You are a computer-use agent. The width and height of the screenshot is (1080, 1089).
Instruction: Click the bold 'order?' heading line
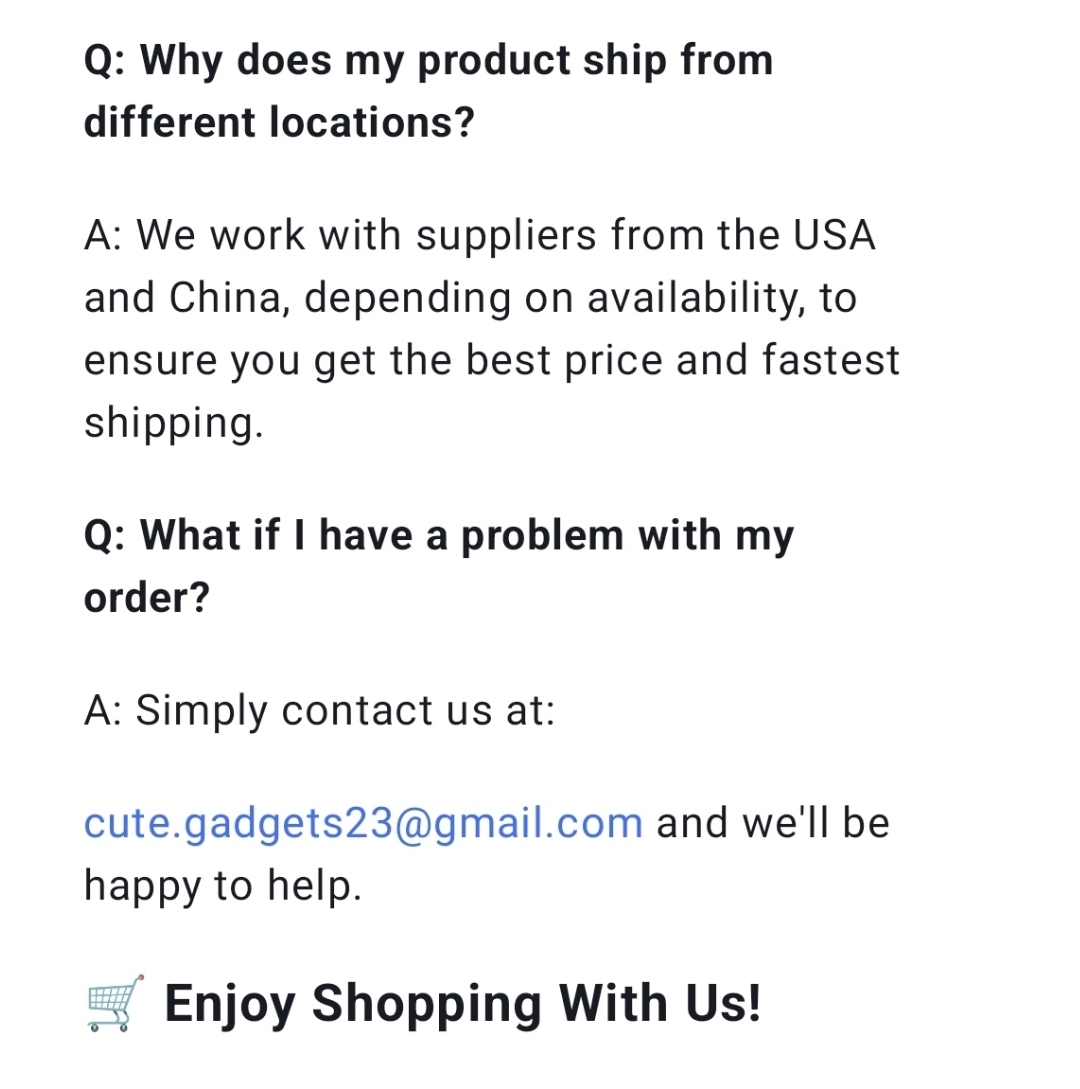click(x=147, y=598)
